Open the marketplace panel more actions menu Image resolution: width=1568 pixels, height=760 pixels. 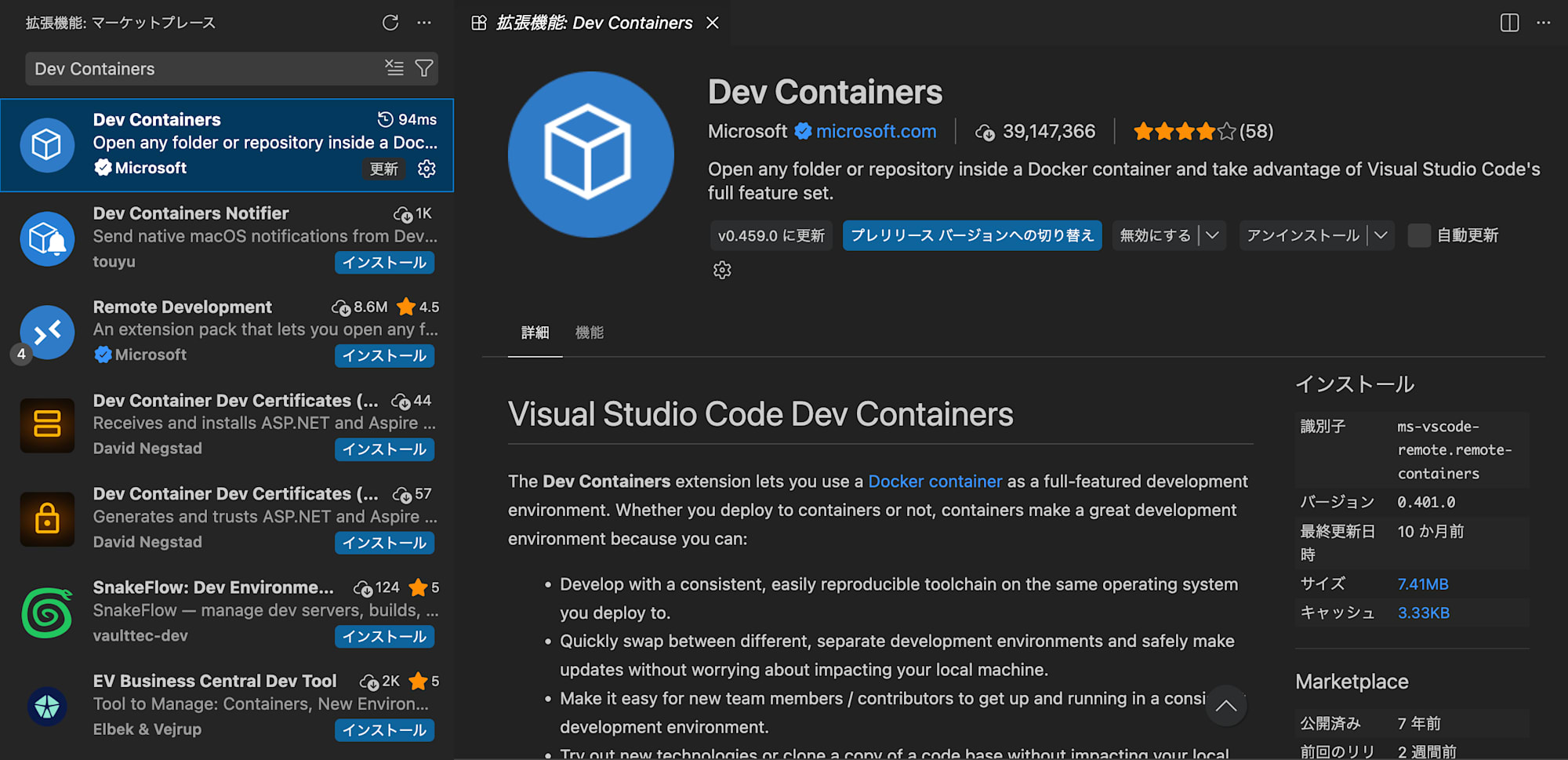coord(424,23)
